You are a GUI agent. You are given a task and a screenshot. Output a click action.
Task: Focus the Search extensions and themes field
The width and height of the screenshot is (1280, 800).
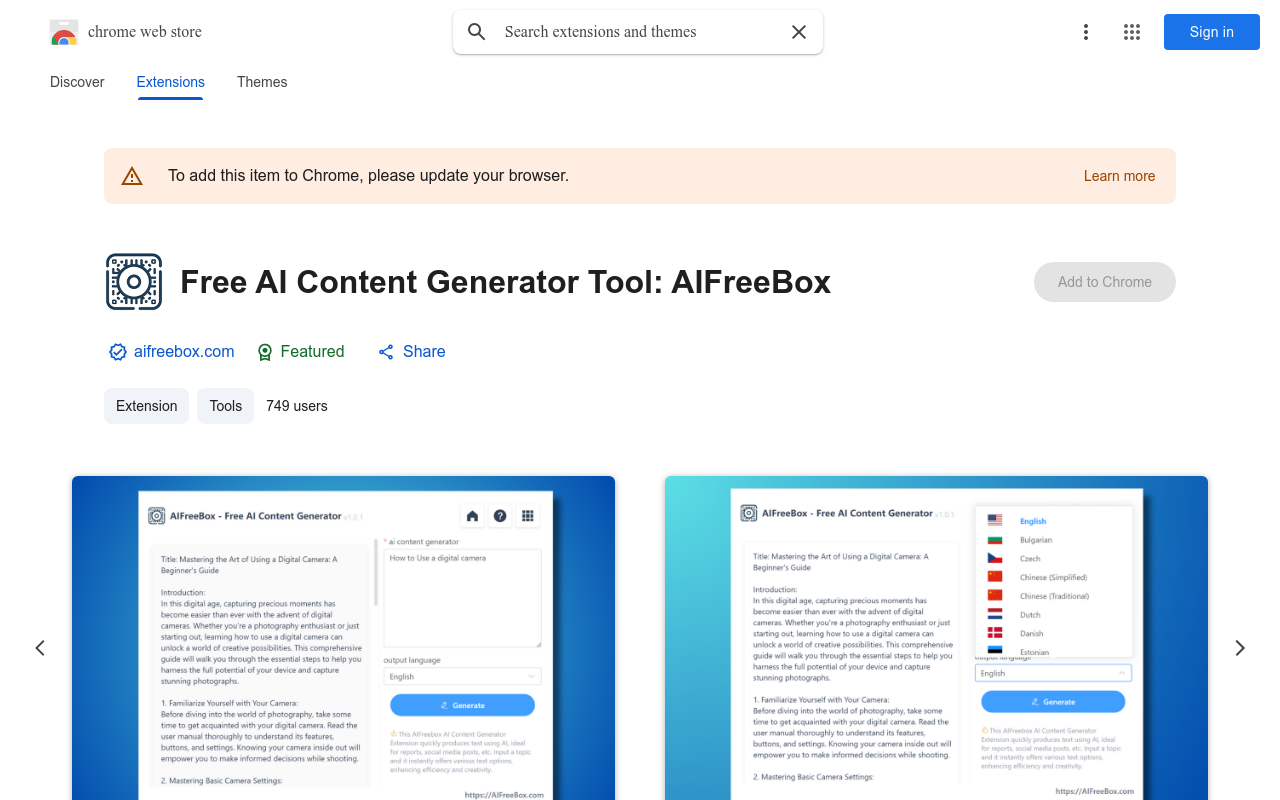(x=638, y=32)
